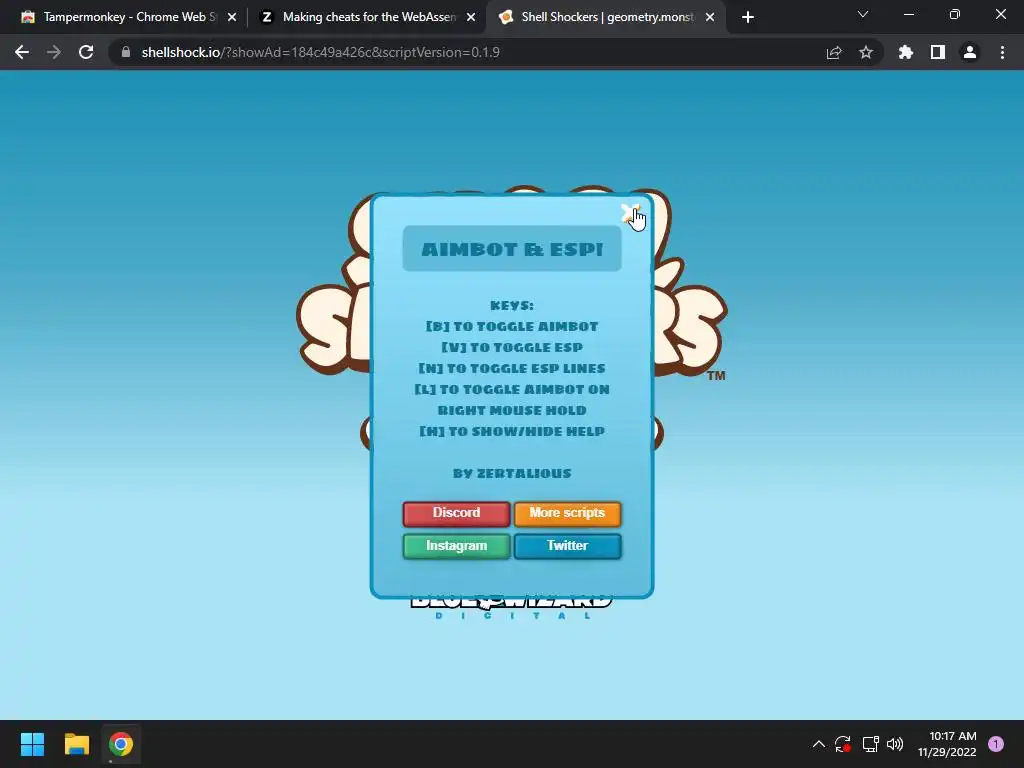Open the sync status tray icon
Viewport: 1024px width, 768px height.
point(842,744)
